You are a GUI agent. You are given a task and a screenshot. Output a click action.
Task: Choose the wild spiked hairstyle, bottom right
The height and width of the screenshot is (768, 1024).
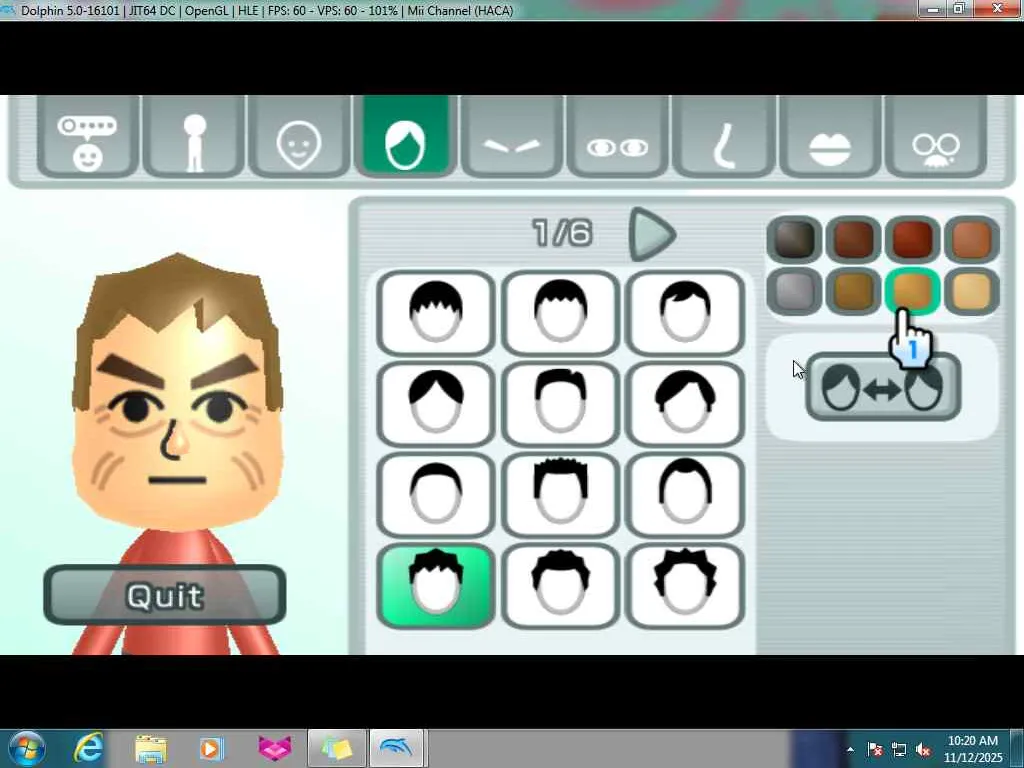(x=684, y=586)
